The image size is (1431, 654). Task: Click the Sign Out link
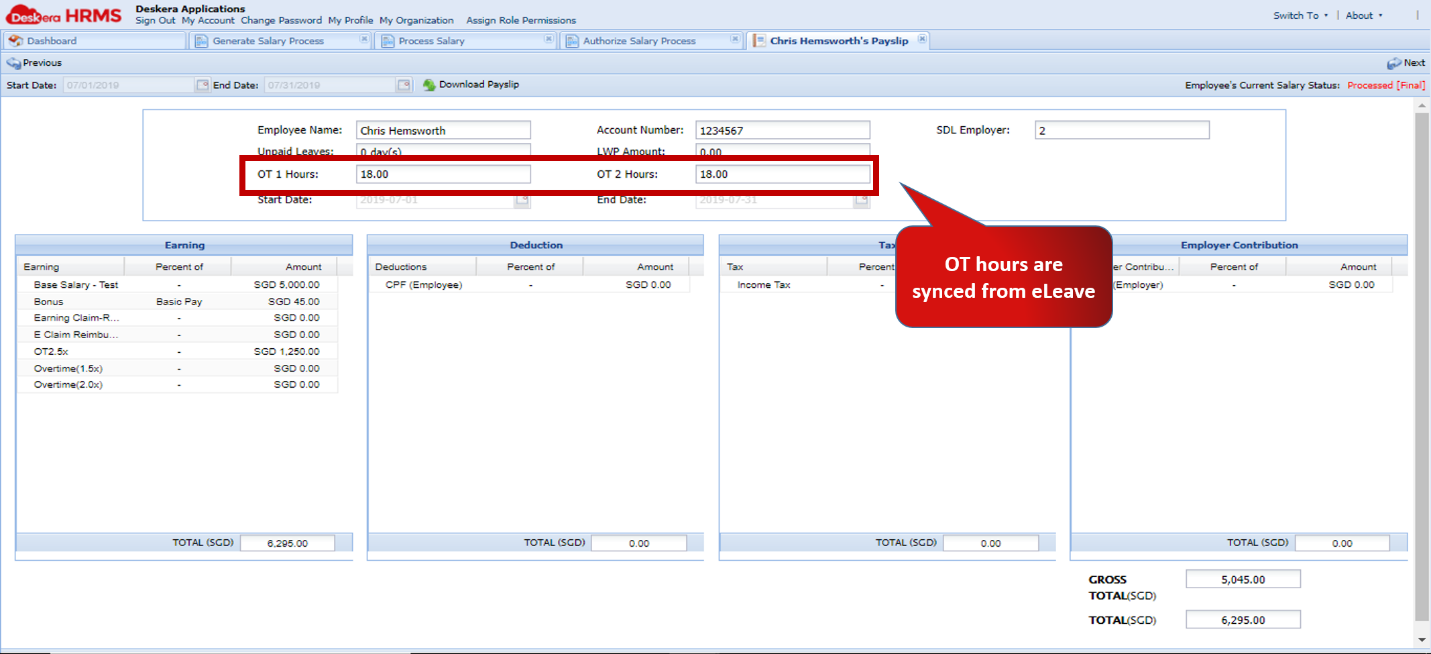click(154, 20)
